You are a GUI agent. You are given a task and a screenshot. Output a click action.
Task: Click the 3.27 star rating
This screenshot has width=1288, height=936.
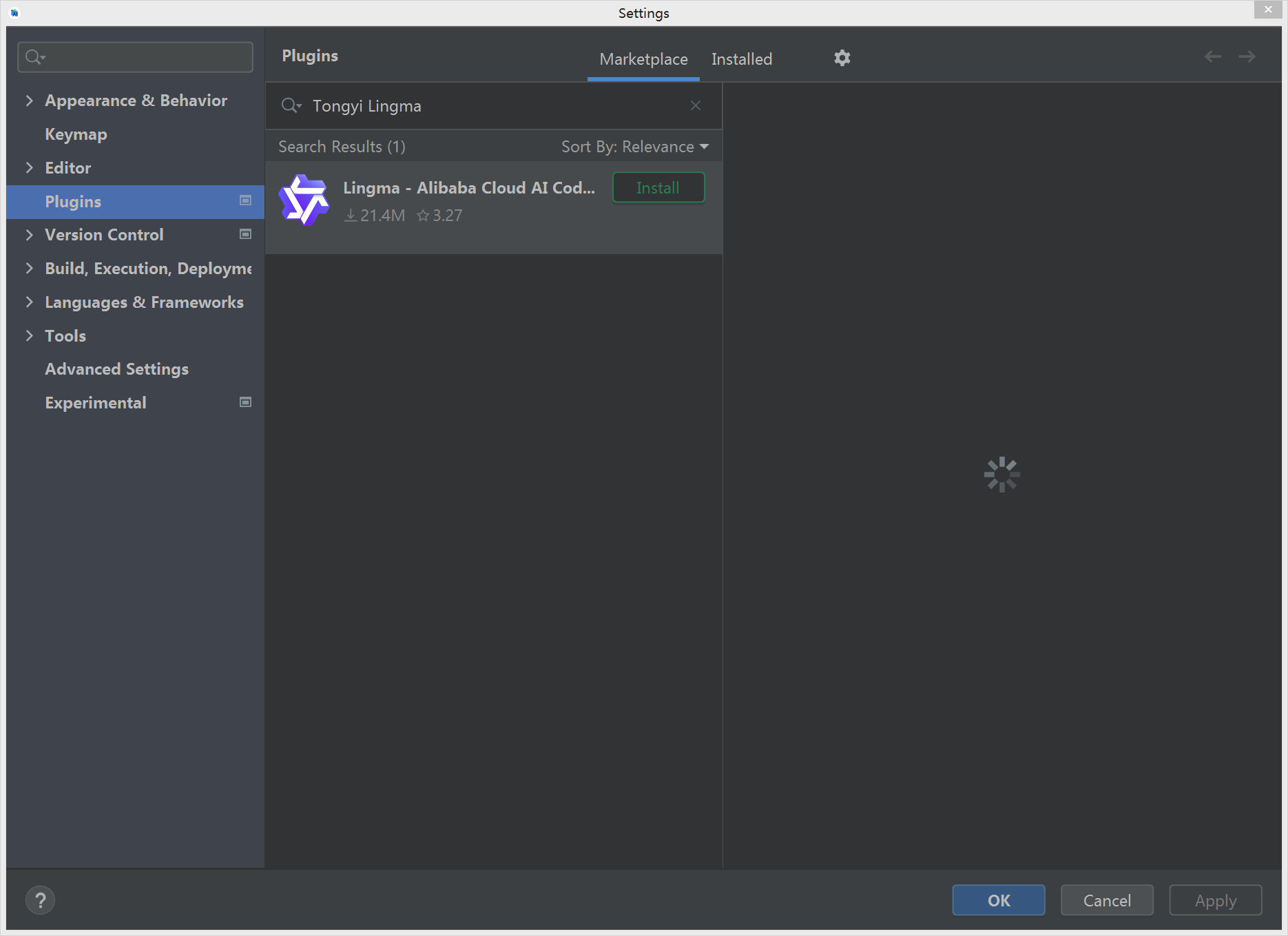[439, 216]
